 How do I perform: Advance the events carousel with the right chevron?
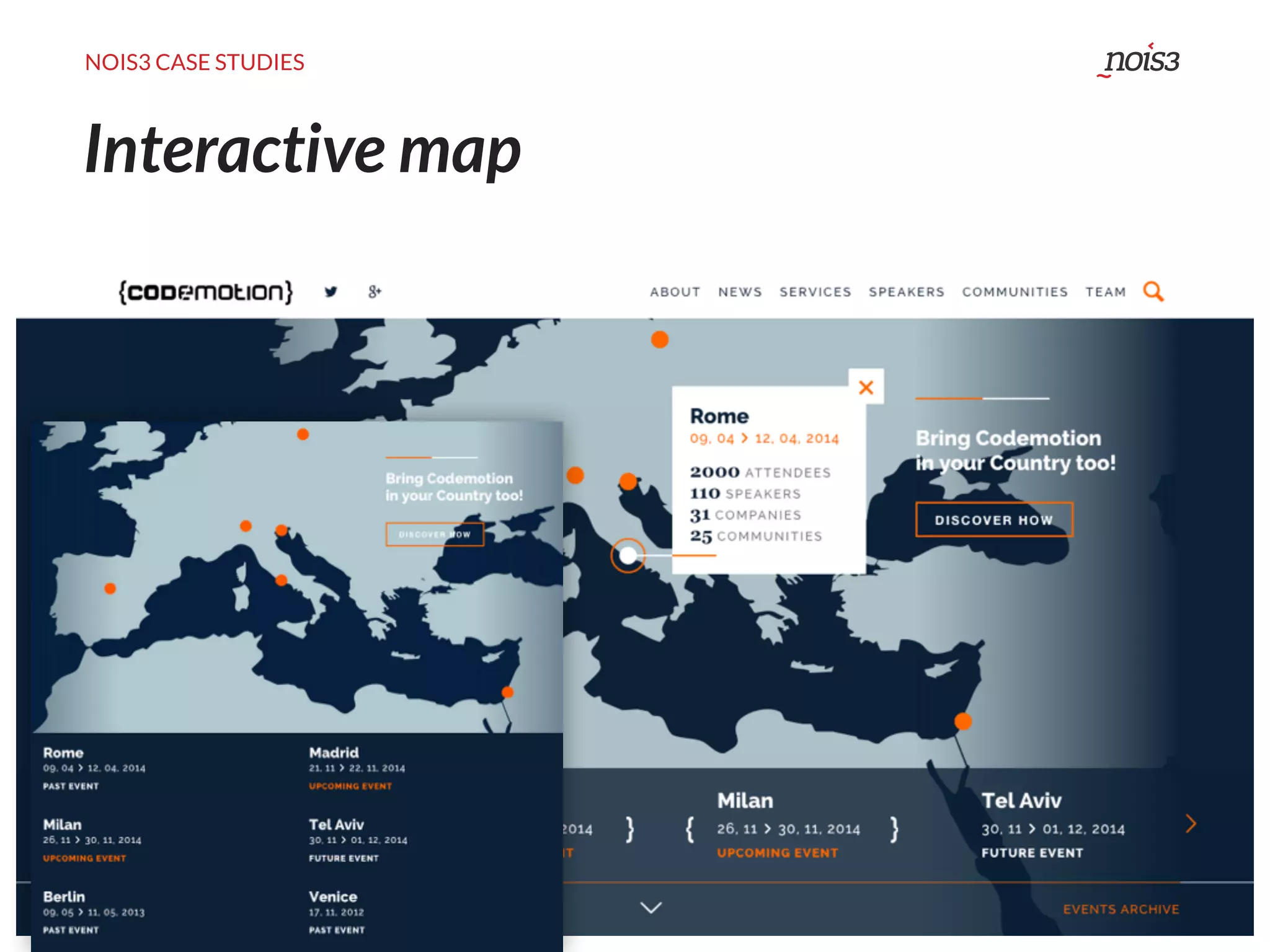[x=1191, y=824]
